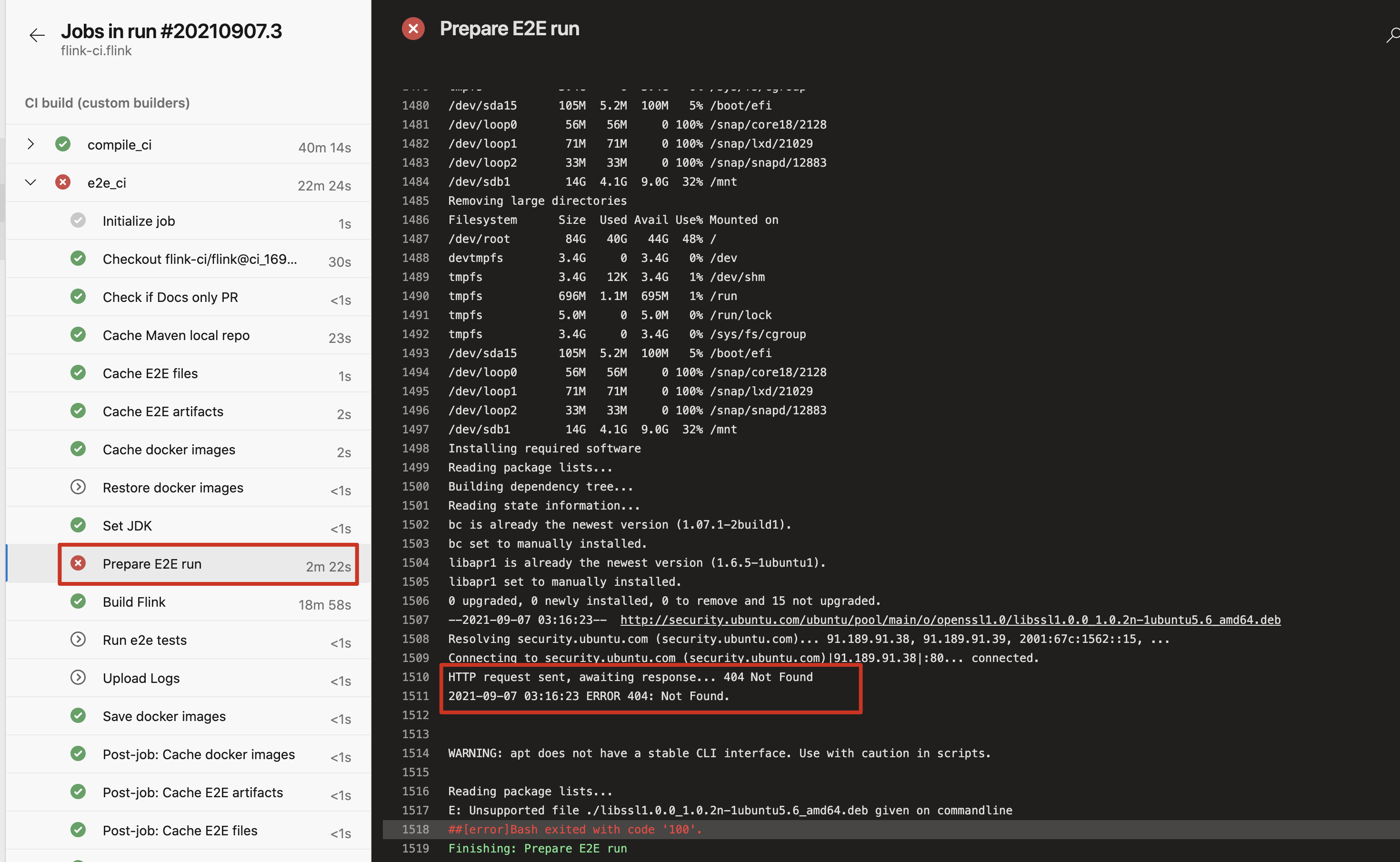1400x862 pixels.
Task: Open the Post-job: Cache E2E artifacts step
Action: pos(193,792)
